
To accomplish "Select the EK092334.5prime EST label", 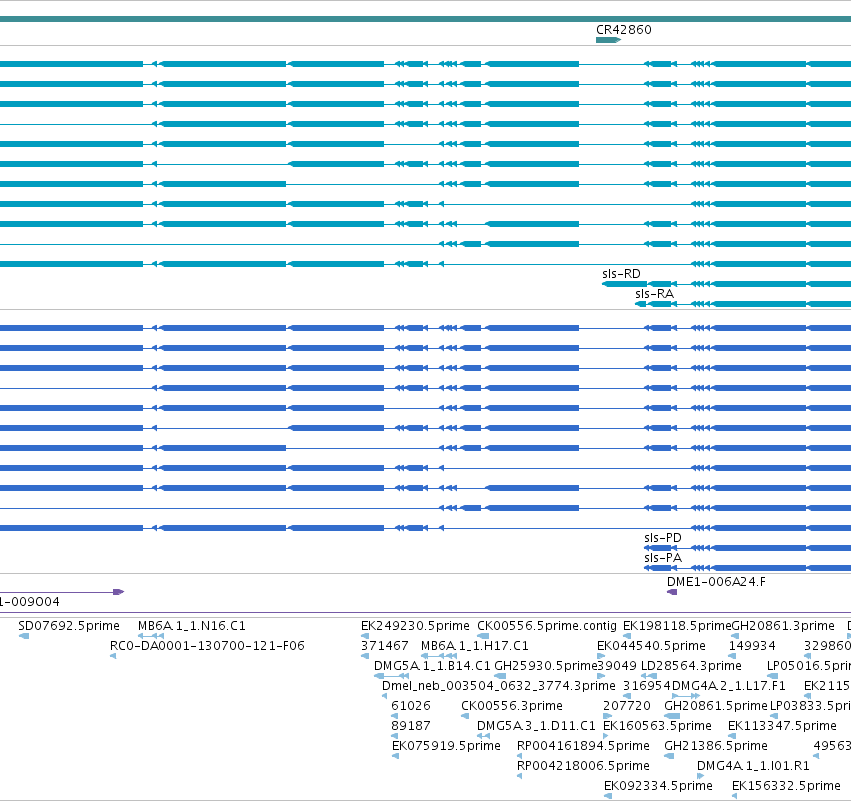I will (658, 786).
